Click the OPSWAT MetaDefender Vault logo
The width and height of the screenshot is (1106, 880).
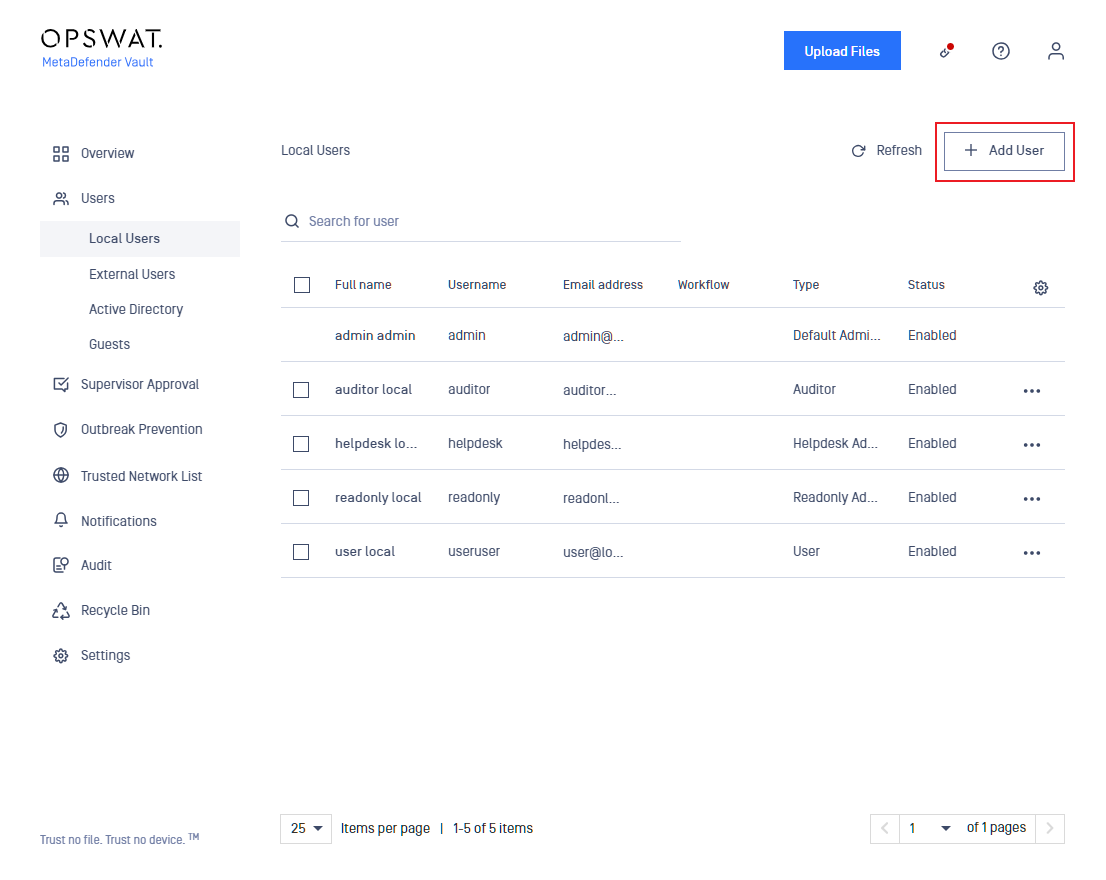102,49
